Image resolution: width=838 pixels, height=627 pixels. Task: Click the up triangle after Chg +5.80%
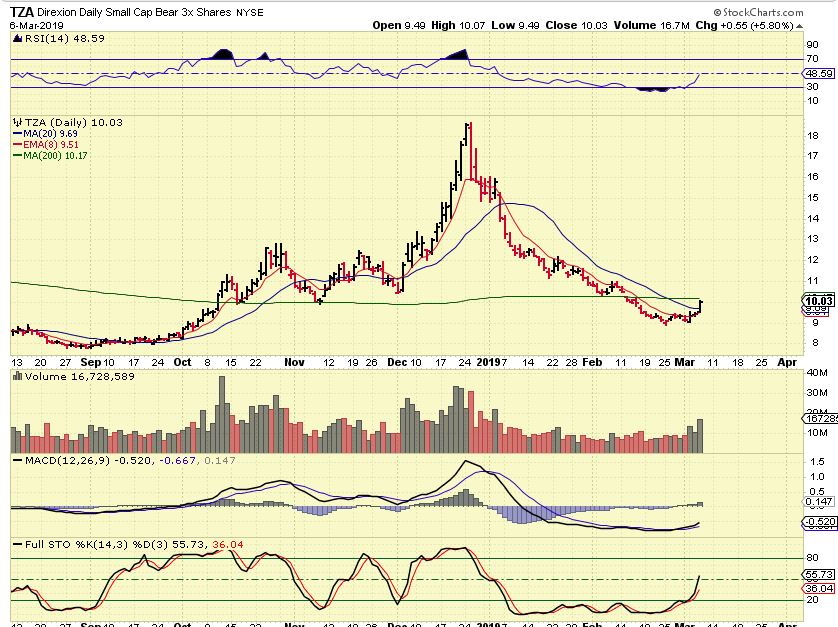tap(800, 26)
